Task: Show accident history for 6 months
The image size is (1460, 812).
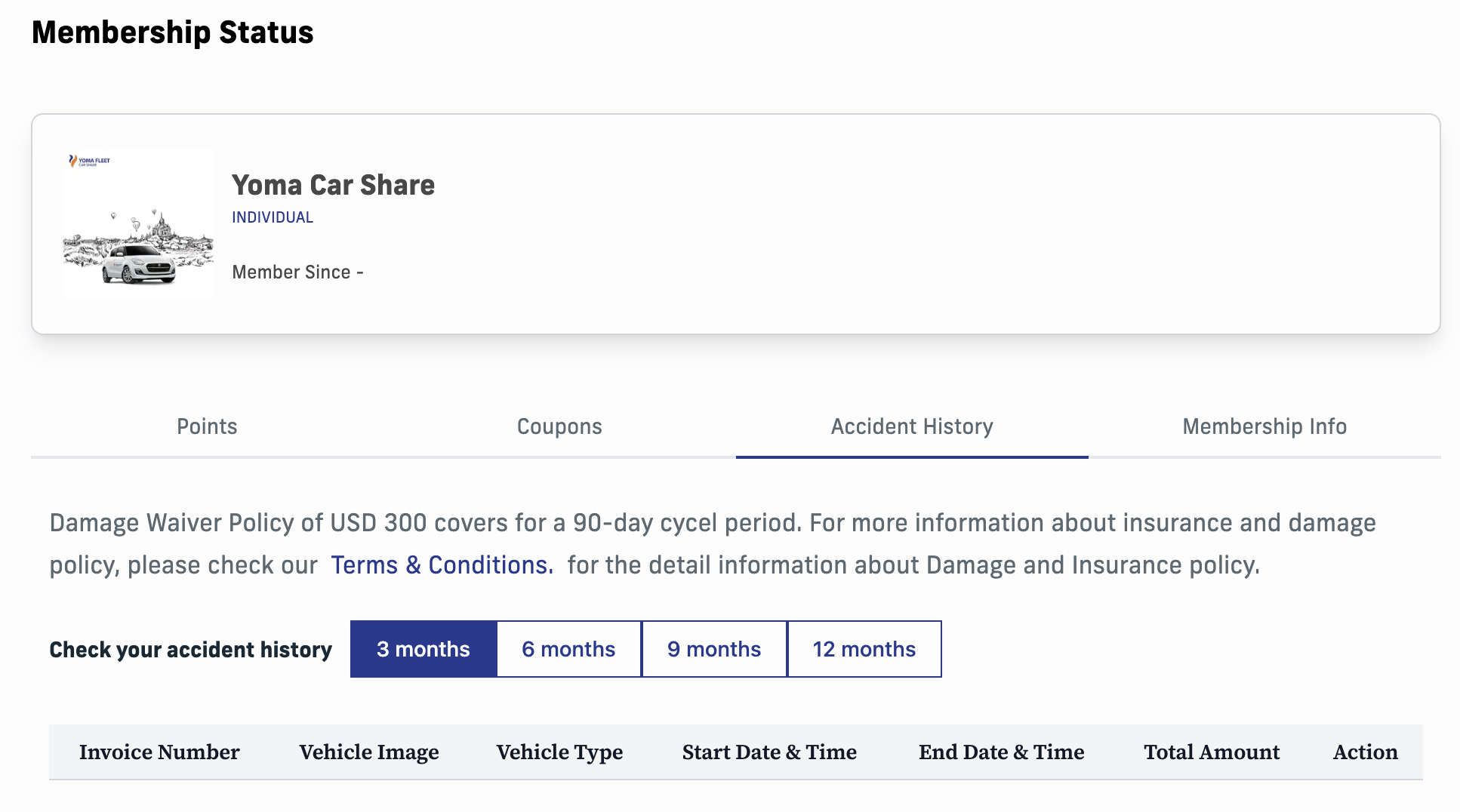Action: [x=568, y=649]
